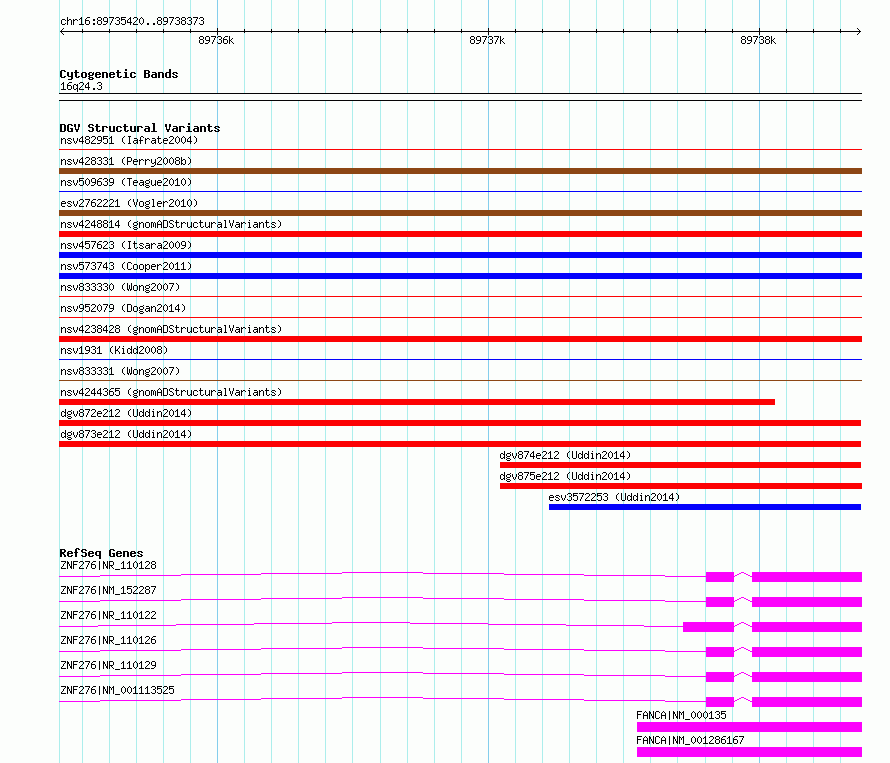Click the dgv872e212 (Uddin2014) red bar
The width and height of the screenshot is (890, 763).
(460, 423)
